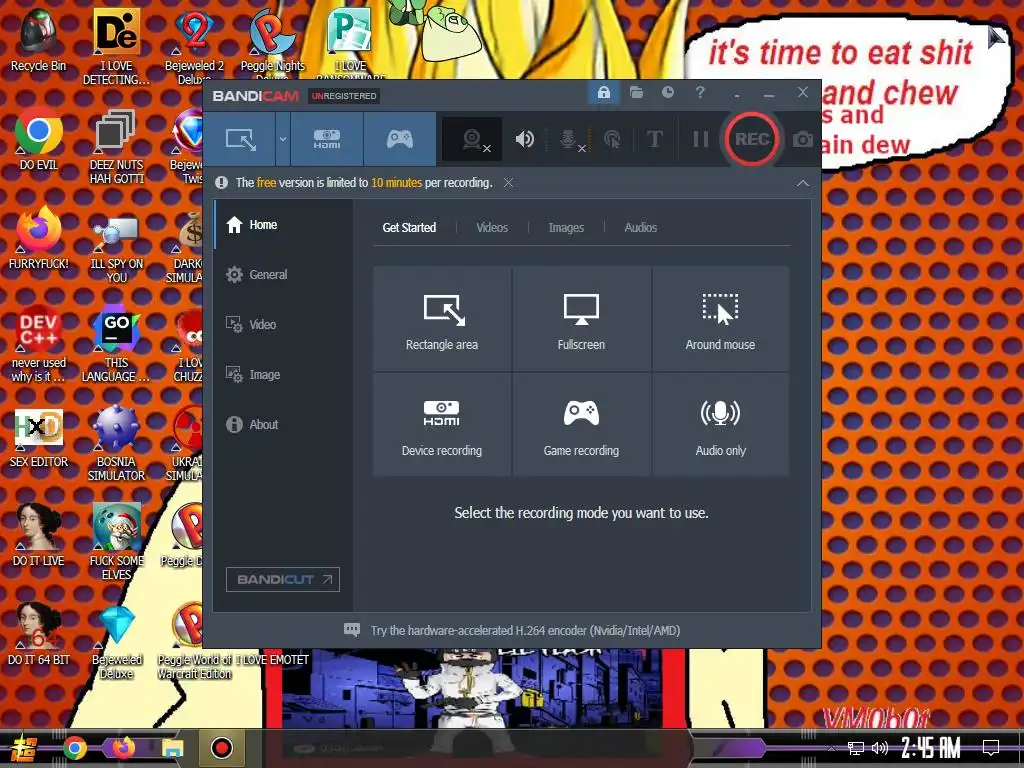Open the Video settings section
The height and width of the screenshot is (768, 1024).
coord(283,325)
